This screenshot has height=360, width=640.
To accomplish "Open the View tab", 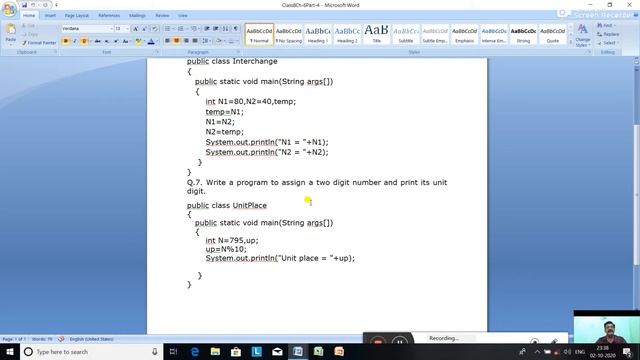I will [x=182, y=16].
